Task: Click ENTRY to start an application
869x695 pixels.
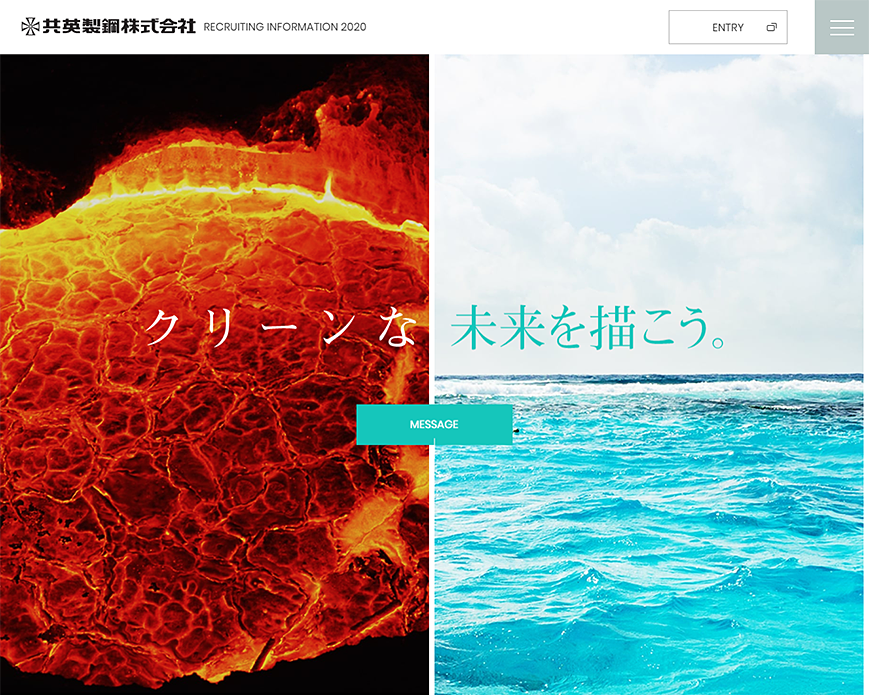Action: 727,27
